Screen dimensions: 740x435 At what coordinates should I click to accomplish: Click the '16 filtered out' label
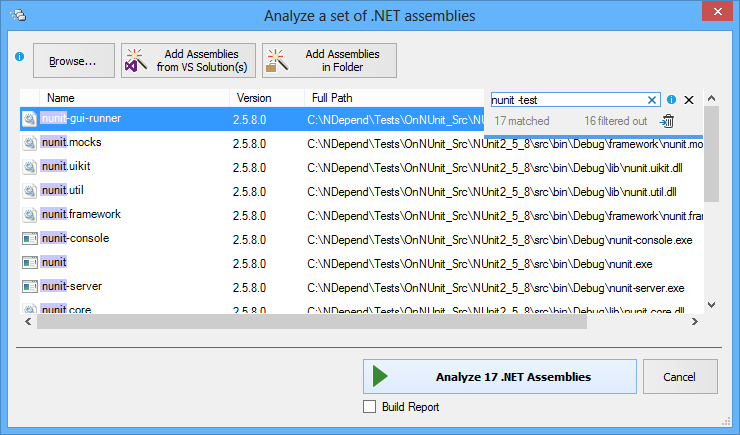(615, 121)
